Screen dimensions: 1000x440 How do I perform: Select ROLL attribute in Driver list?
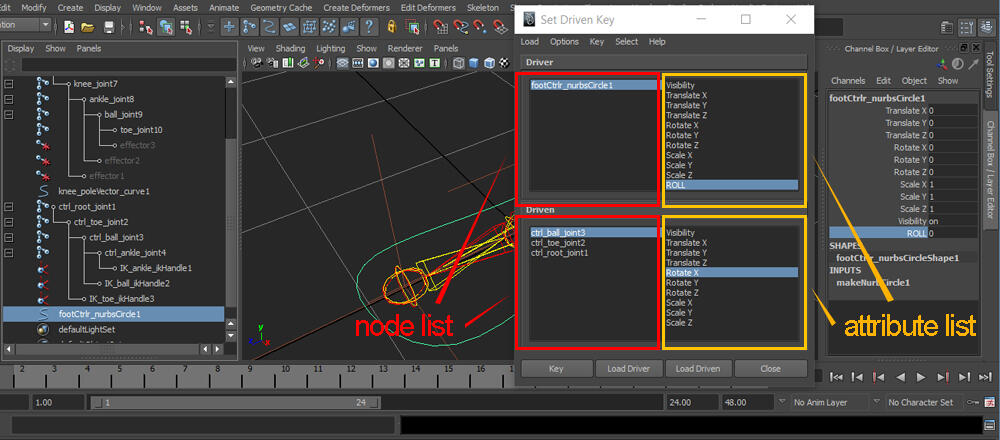[x=731, y=185]
